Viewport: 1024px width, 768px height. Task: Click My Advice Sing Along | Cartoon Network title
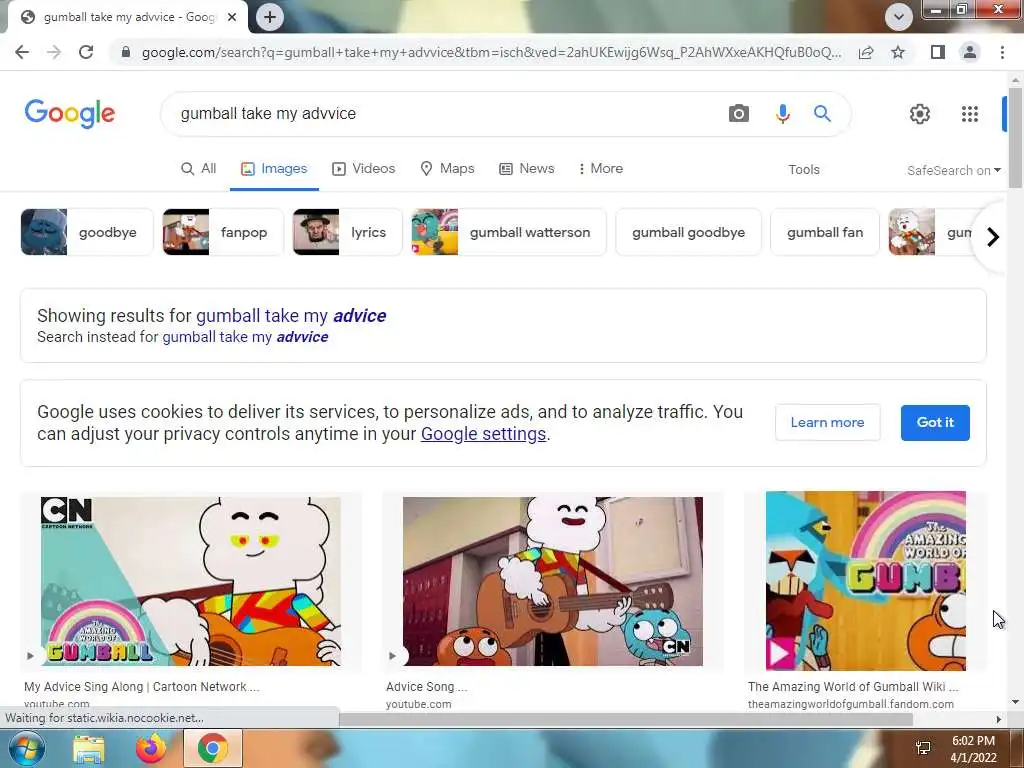tap(142, 687)
